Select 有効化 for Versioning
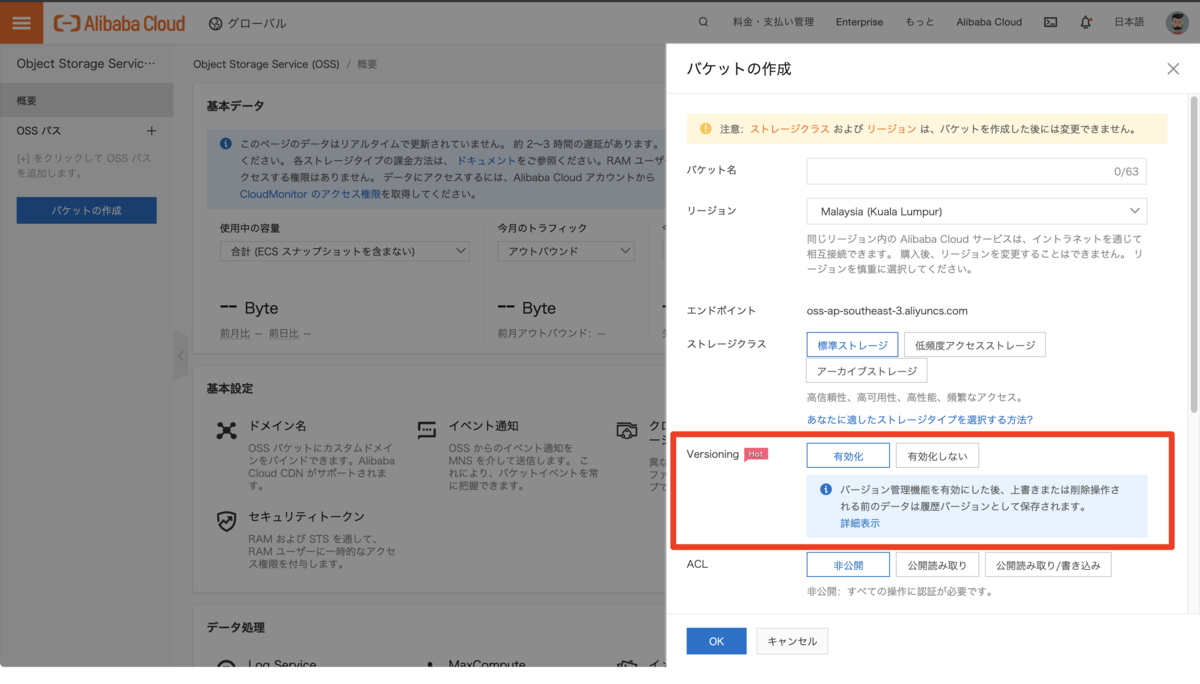1200x684 pixels. pyautogui.click(x=847, y=456)
